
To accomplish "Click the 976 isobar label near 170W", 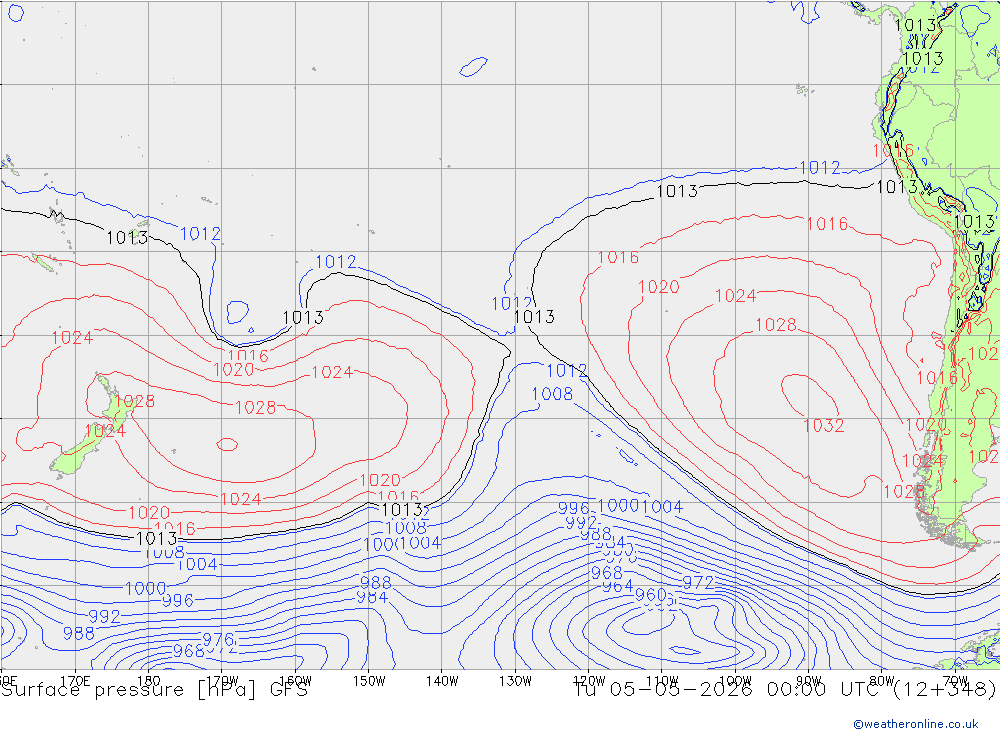I will pos(218,639).
